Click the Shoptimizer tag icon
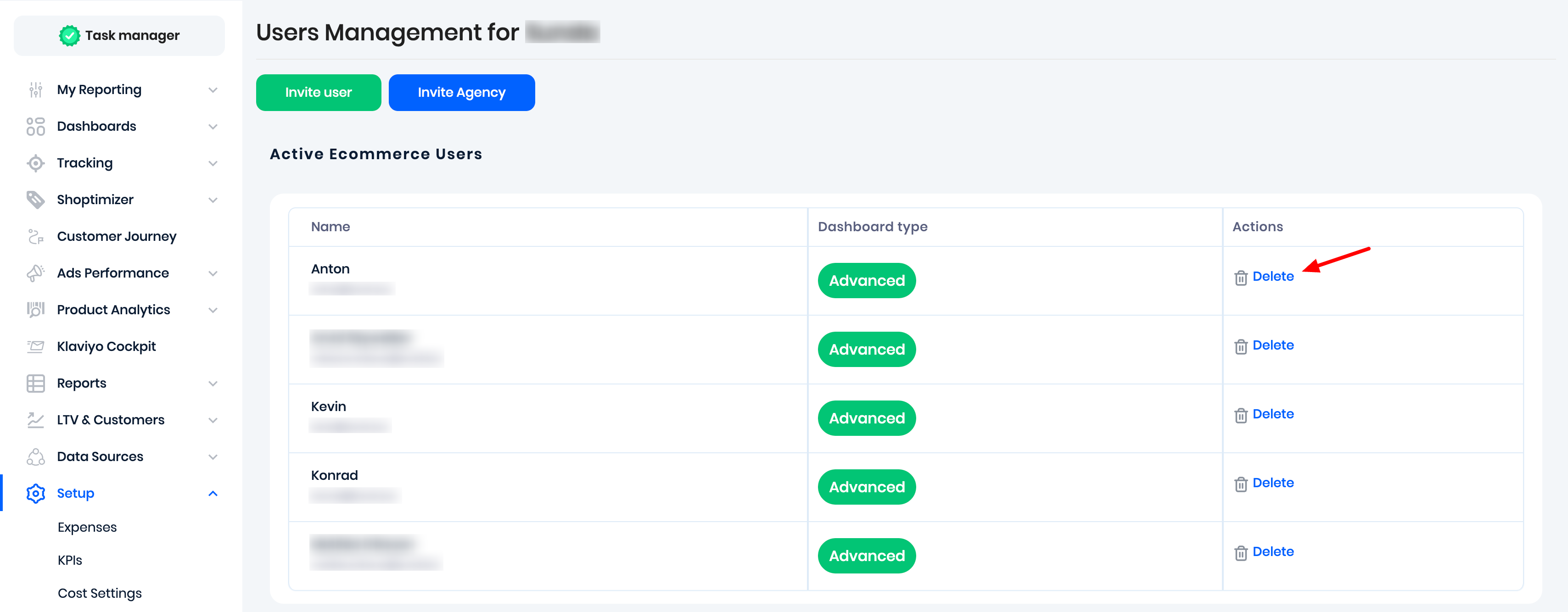This screenshot has height=612, width=1568. [x=35, y=200]
